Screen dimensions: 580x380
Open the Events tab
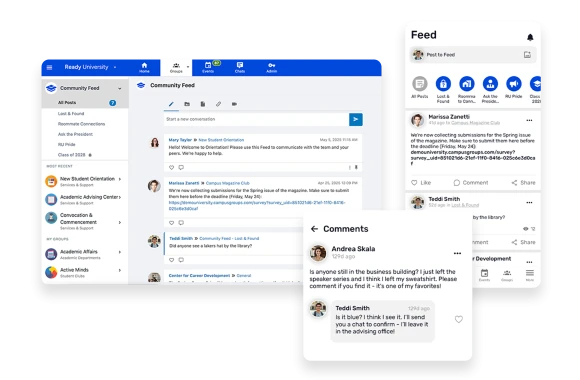[x=208, y=67]
